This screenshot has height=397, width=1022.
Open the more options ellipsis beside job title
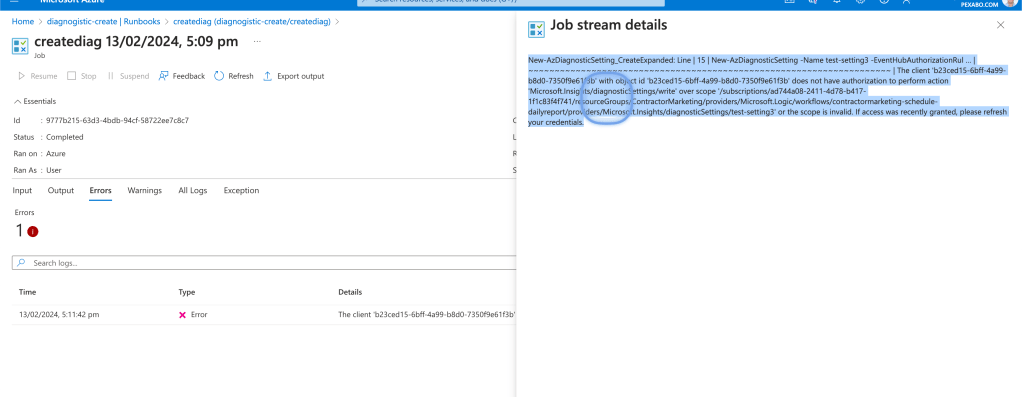point(257,41)
